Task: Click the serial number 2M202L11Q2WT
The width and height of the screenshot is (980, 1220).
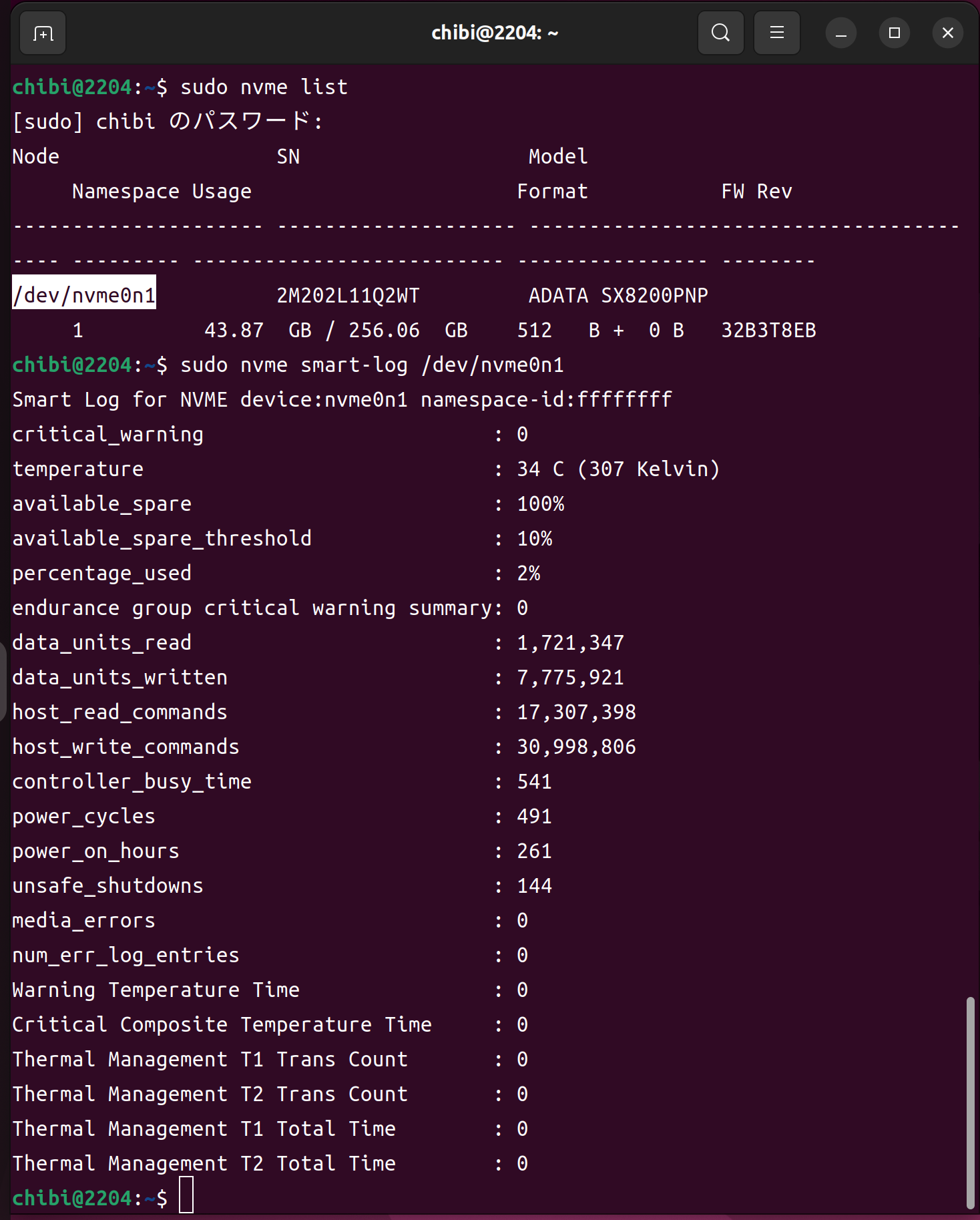Action: point(348,295)
